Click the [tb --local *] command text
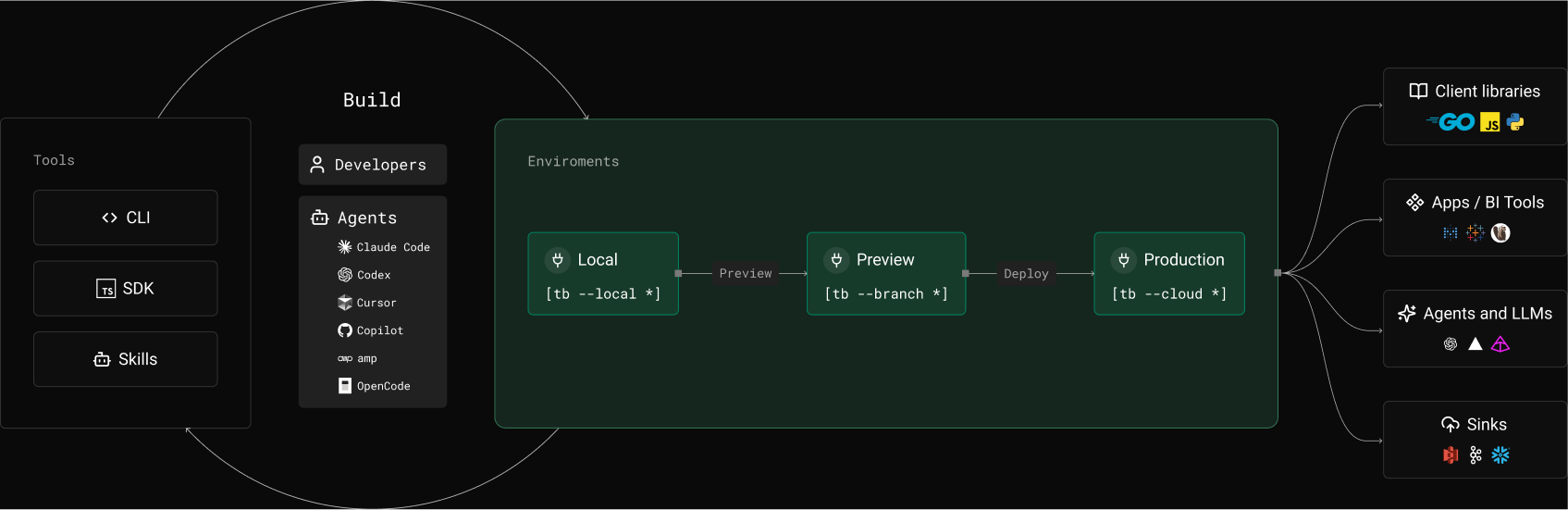This screenshot has width=1568, height=510. tap(603, 294)
